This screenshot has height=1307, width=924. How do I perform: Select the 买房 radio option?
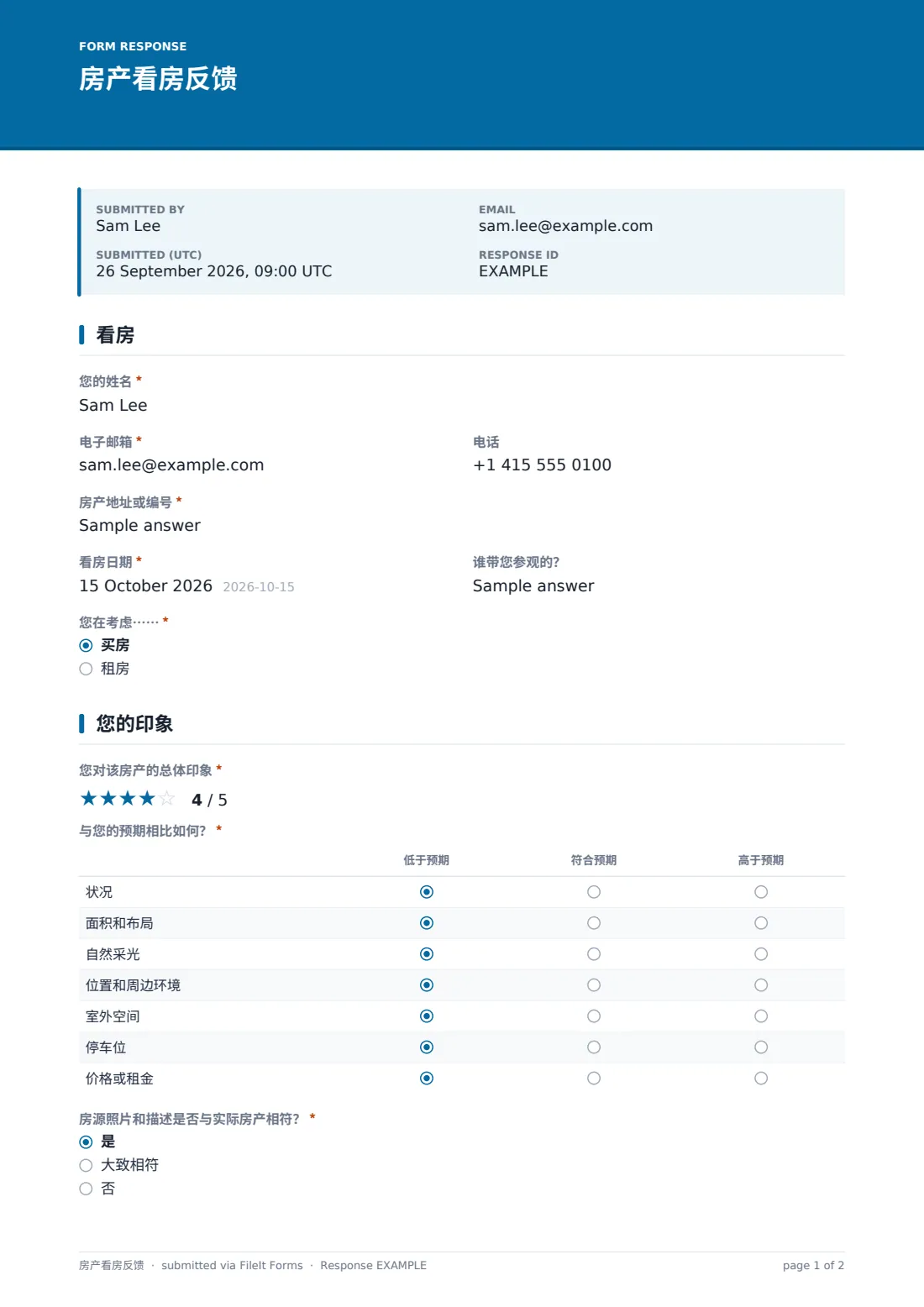click(86, 645)
